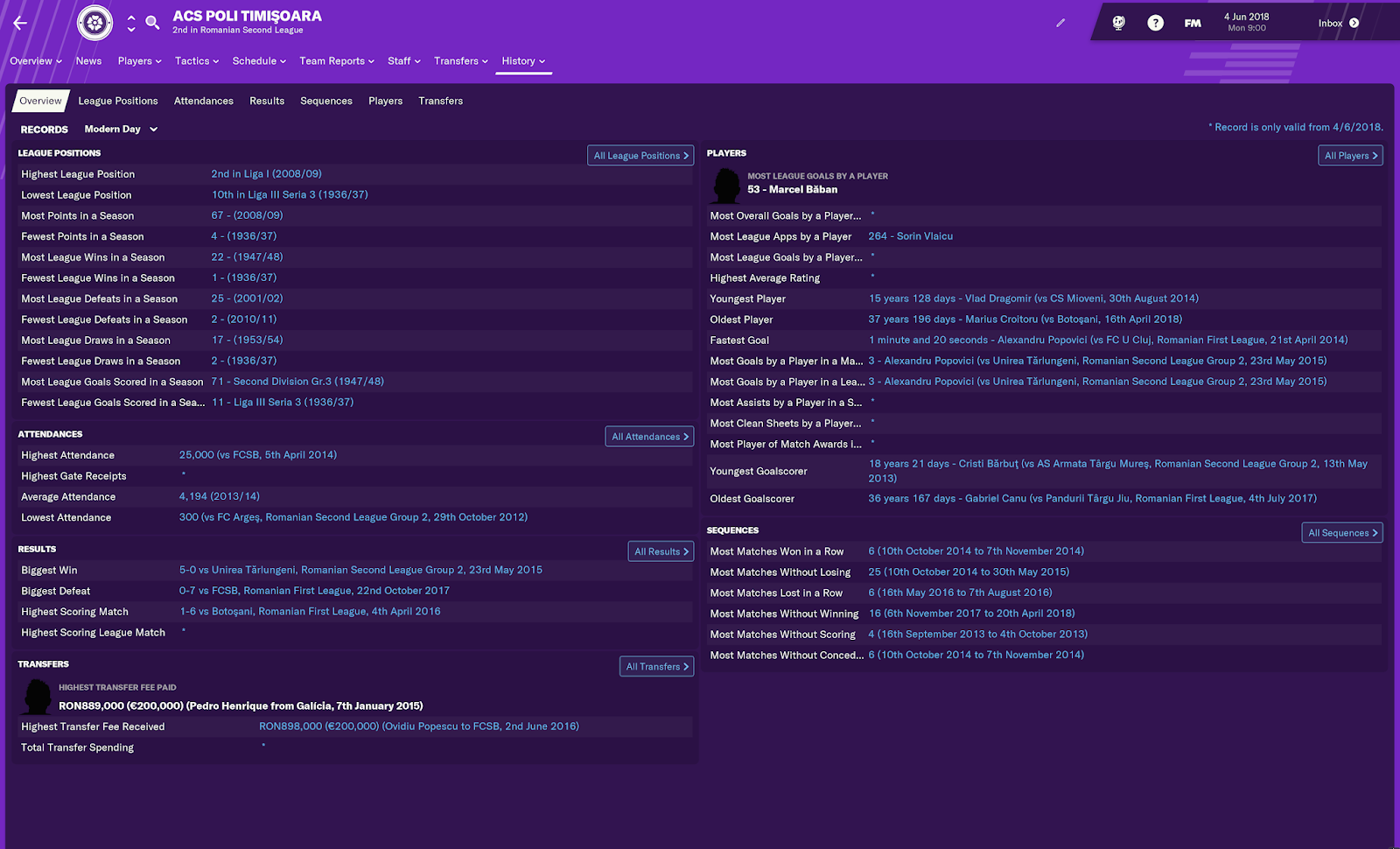The height and width of the screenshot is (849, 1400).
Task: Click the 4,194 (2013/14) average attendance
Action: coord(220,496)
